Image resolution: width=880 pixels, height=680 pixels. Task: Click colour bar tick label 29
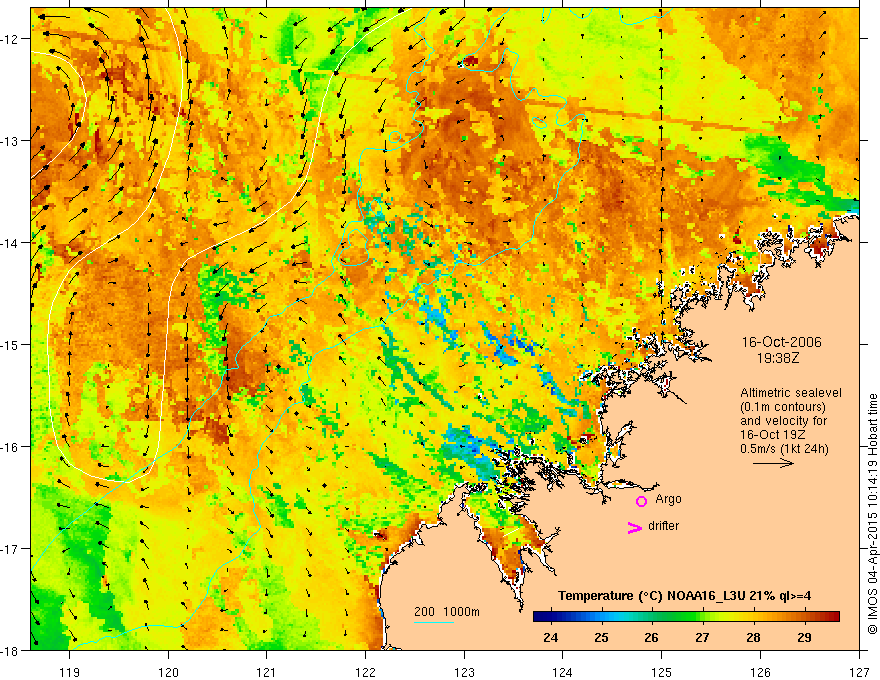[804, 637]
